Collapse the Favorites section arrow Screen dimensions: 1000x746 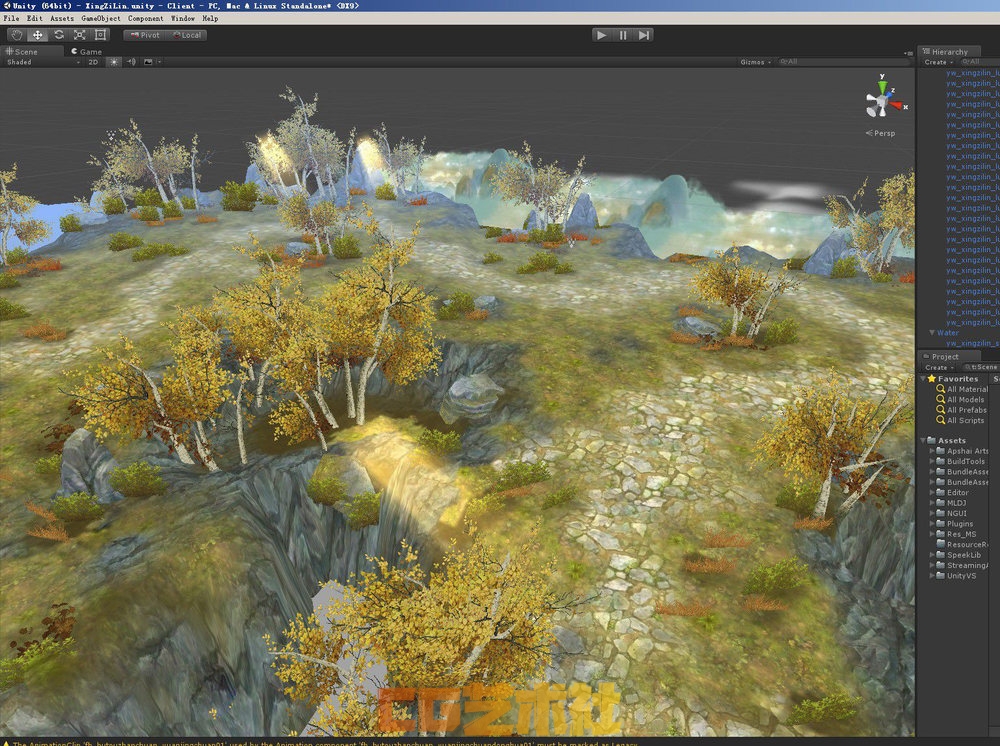coord(923,379)
